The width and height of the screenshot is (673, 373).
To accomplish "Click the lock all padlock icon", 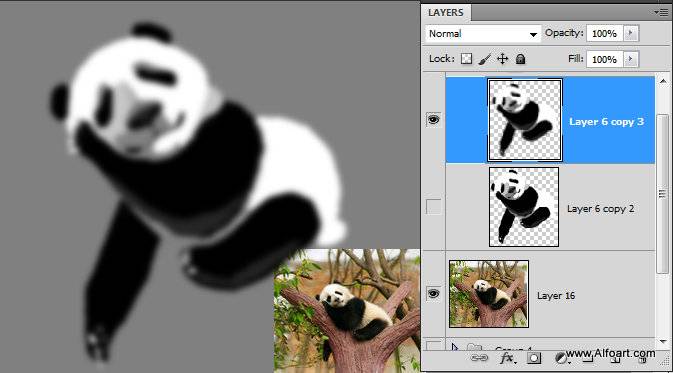I will pyautogui.click(x=520, y=59).
